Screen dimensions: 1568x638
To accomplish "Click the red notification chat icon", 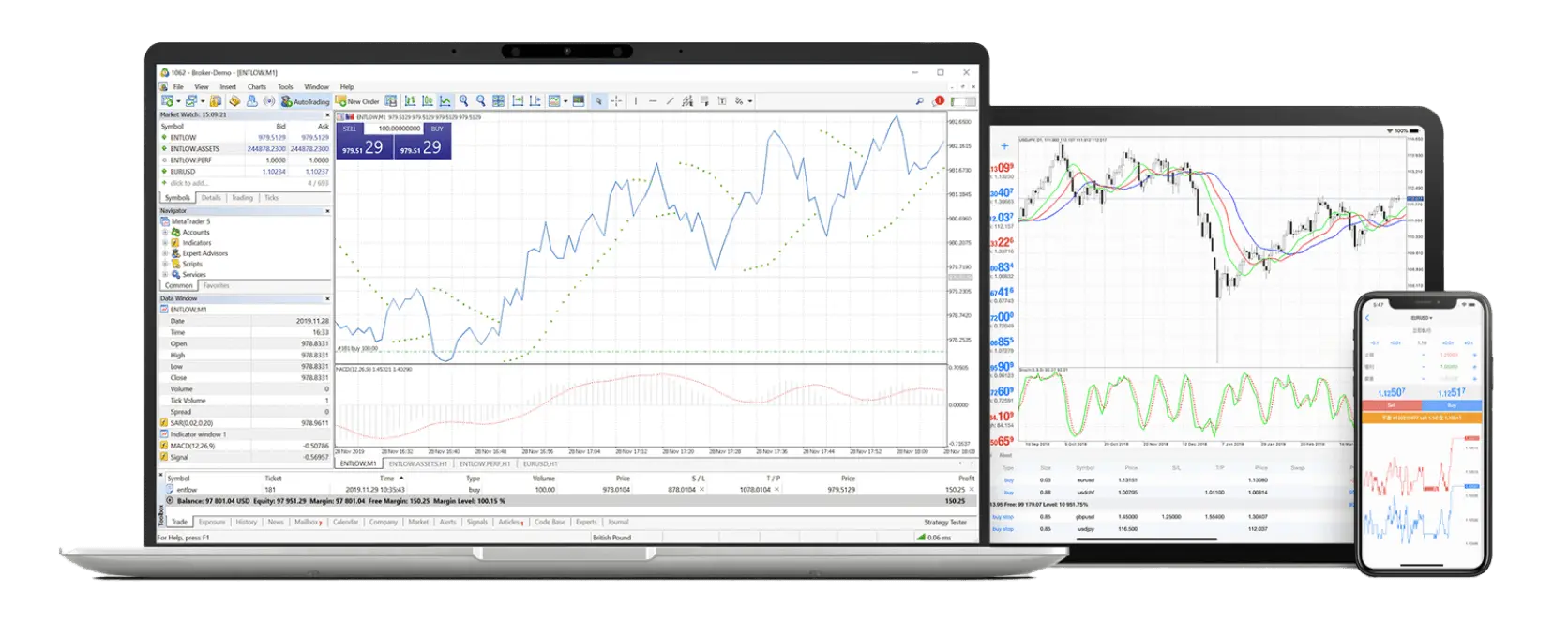I will click(x=939, y=100).
